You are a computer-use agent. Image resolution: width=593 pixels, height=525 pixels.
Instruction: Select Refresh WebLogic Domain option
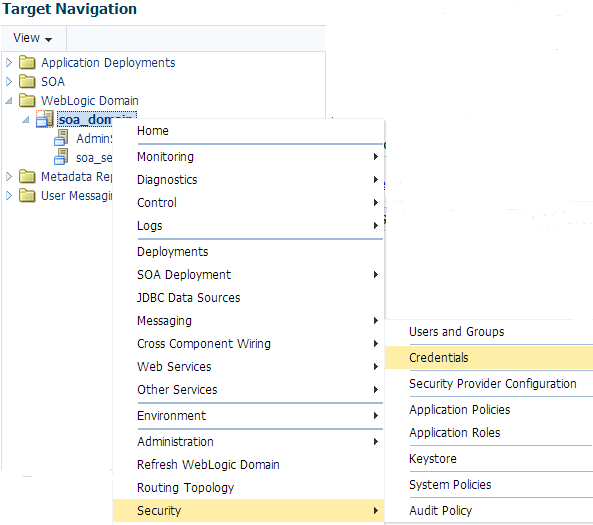[248, 465]
